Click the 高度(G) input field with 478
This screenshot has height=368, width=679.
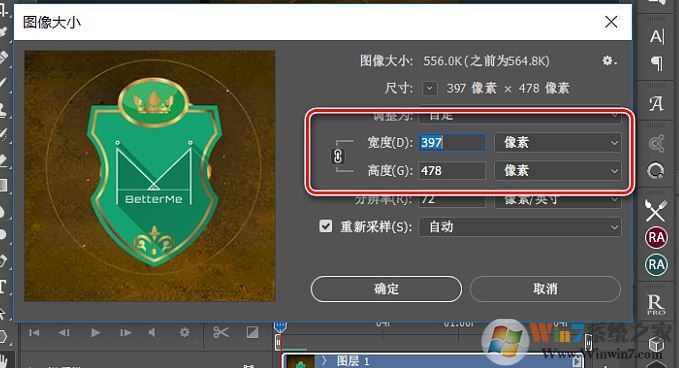(x=452, y=171)
